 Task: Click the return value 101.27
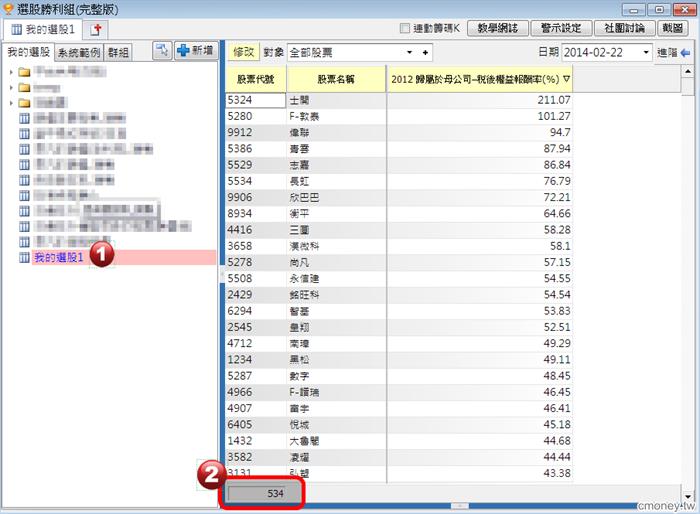554,116
